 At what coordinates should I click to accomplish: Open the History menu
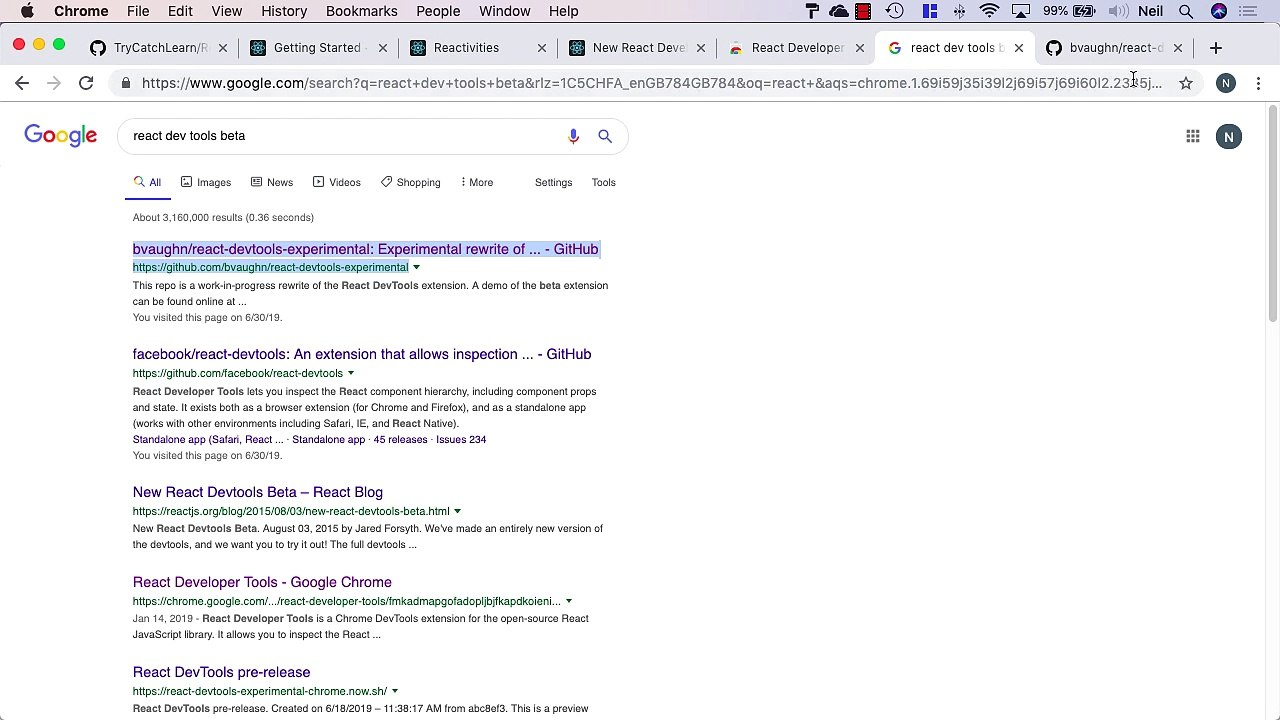pos(284,11)
